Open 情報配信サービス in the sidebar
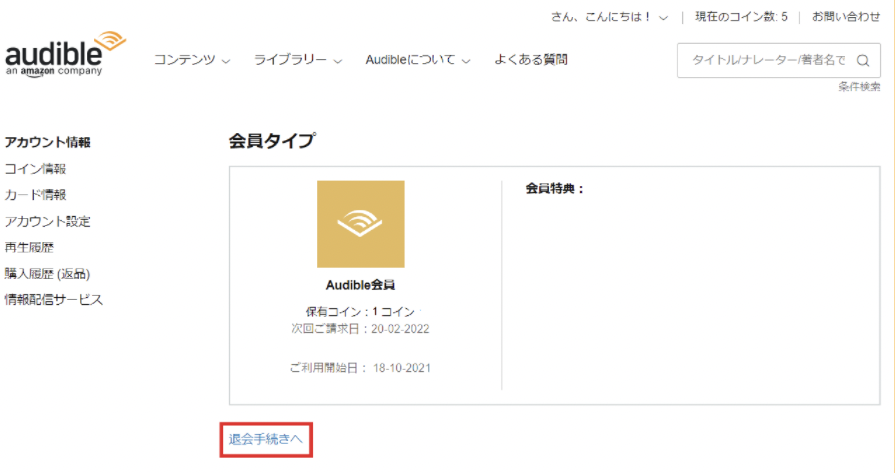Image resolution: width=895 pixels, height=473 pixels. click(54, 300)
